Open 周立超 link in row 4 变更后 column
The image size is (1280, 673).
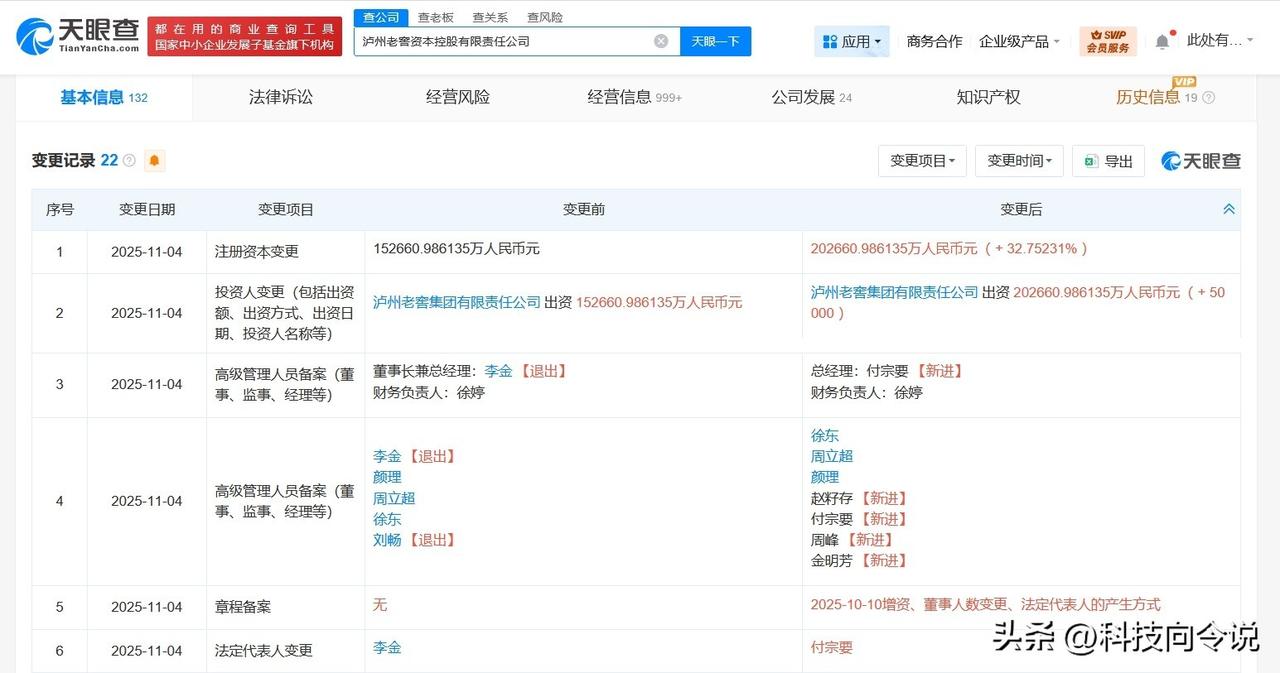[832, 456]
